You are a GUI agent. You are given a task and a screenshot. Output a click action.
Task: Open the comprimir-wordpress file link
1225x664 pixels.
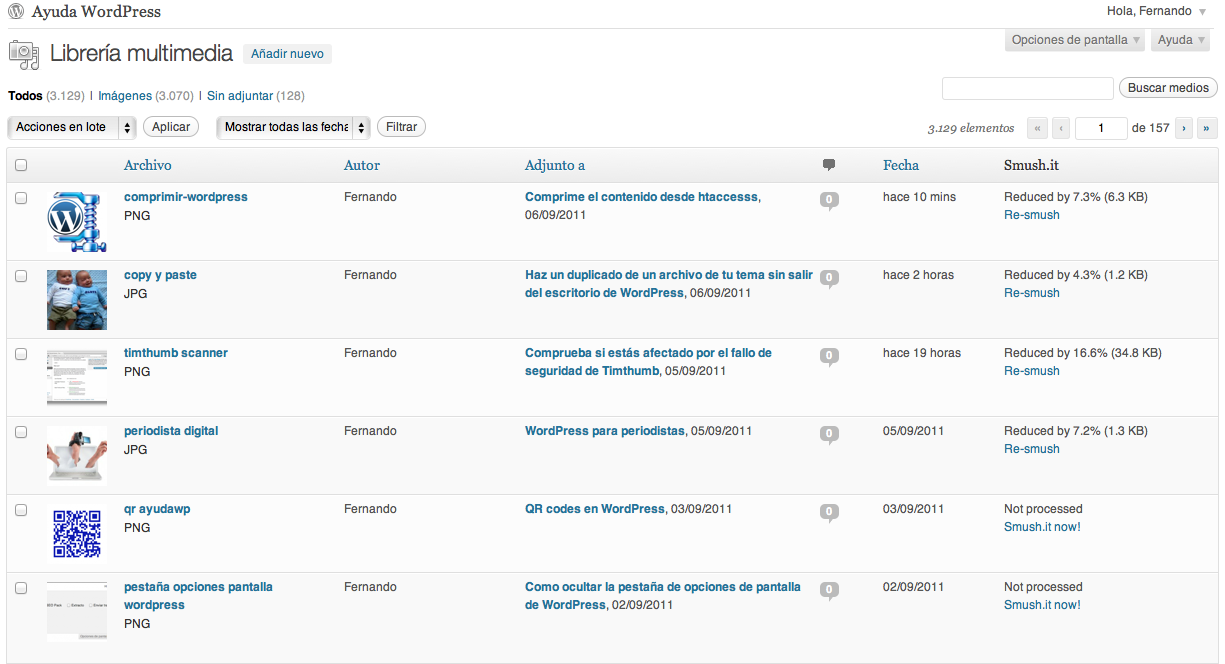point(186,197)
